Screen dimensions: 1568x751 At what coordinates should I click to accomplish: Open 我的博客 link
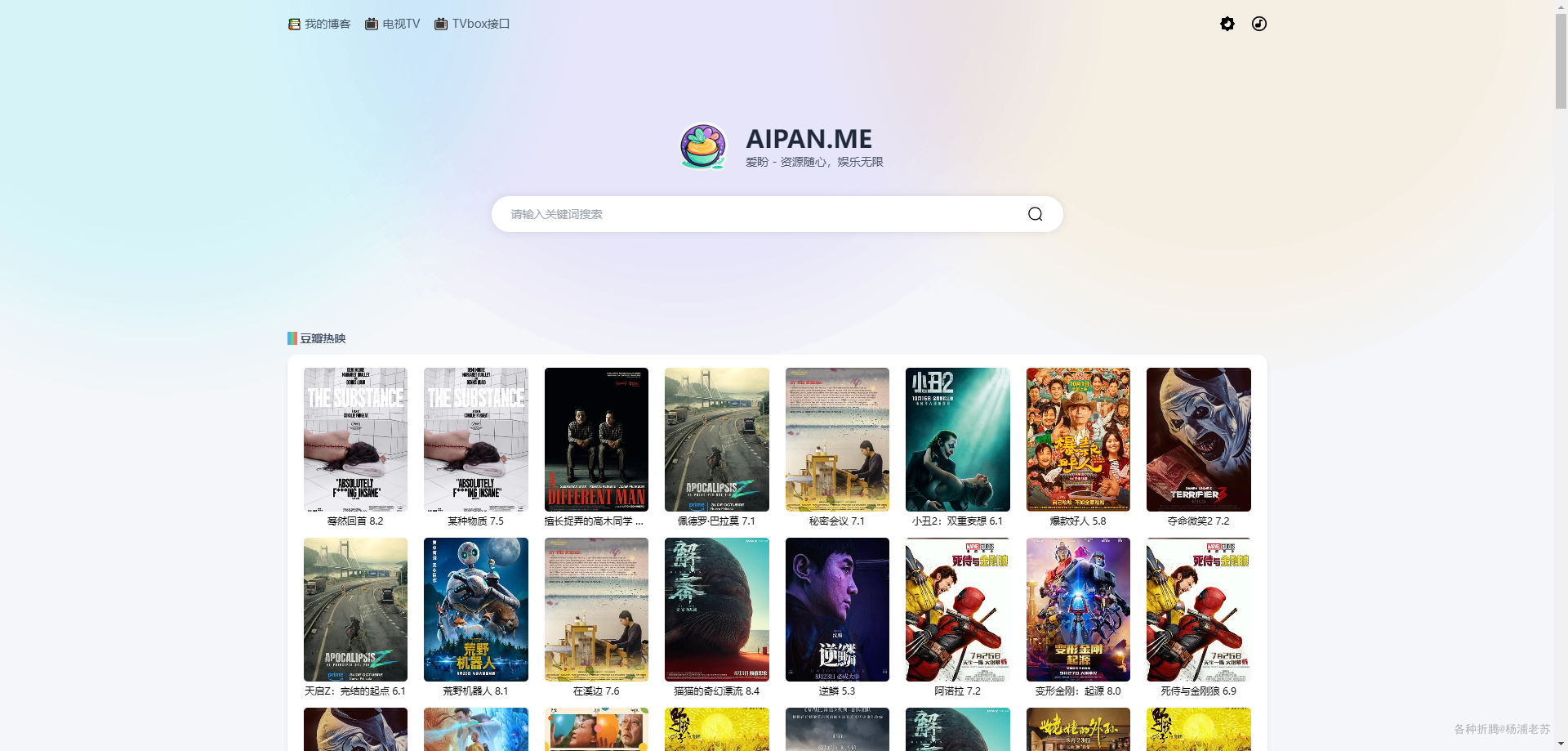point(319,24)
